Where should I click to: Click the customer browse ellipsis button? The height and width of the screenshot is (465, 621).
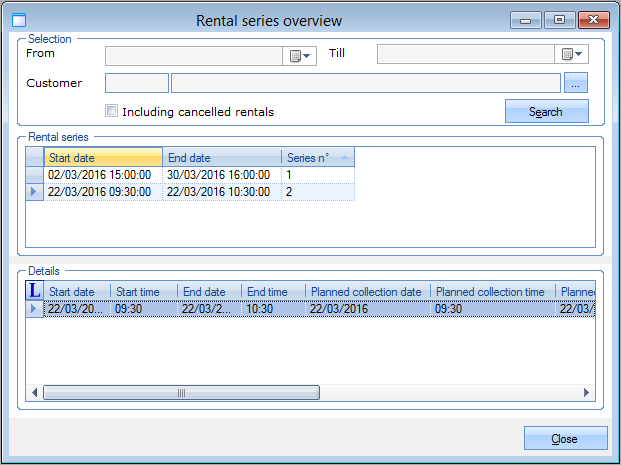[575, 84]
